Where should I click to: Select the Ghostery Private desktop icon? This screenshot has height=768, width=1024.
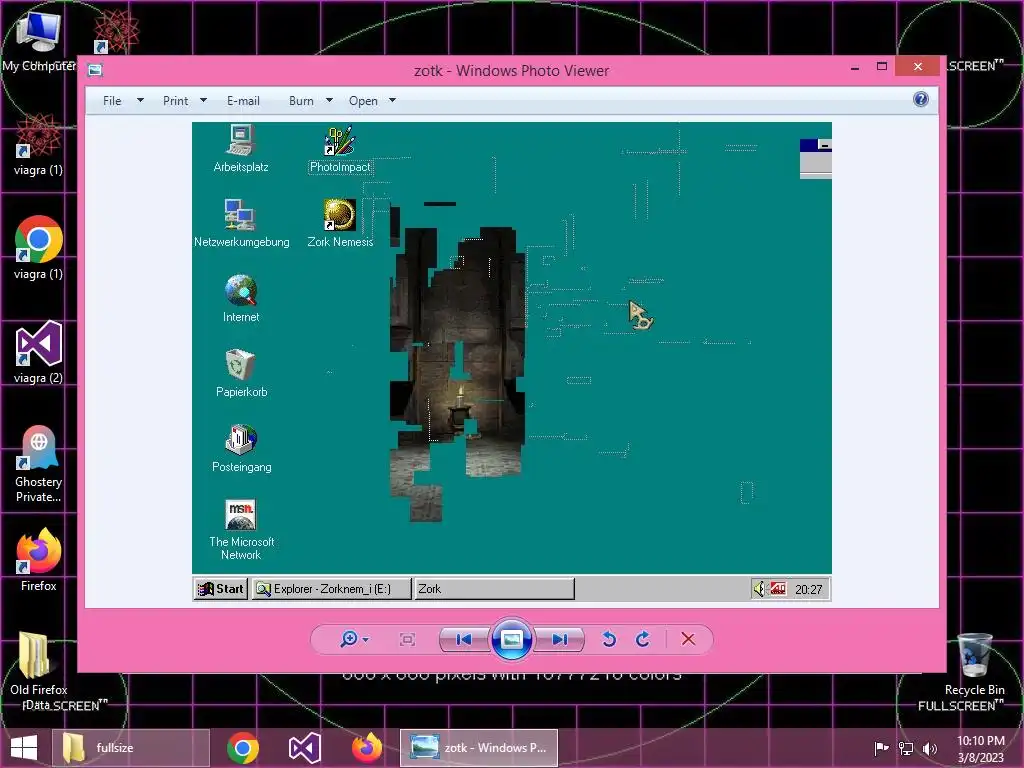(39, 464)
